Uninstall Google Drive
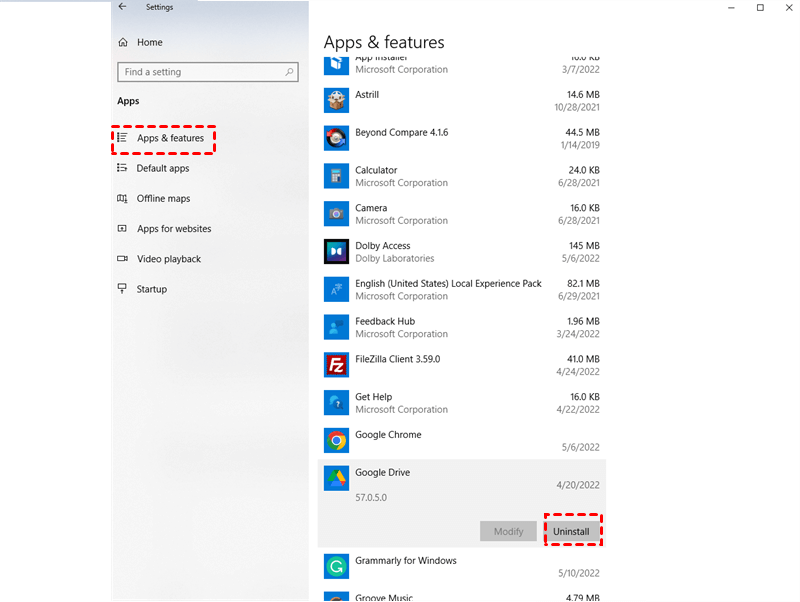The height and width of the screenshot is (602, 800). click(x=571, y=531)
